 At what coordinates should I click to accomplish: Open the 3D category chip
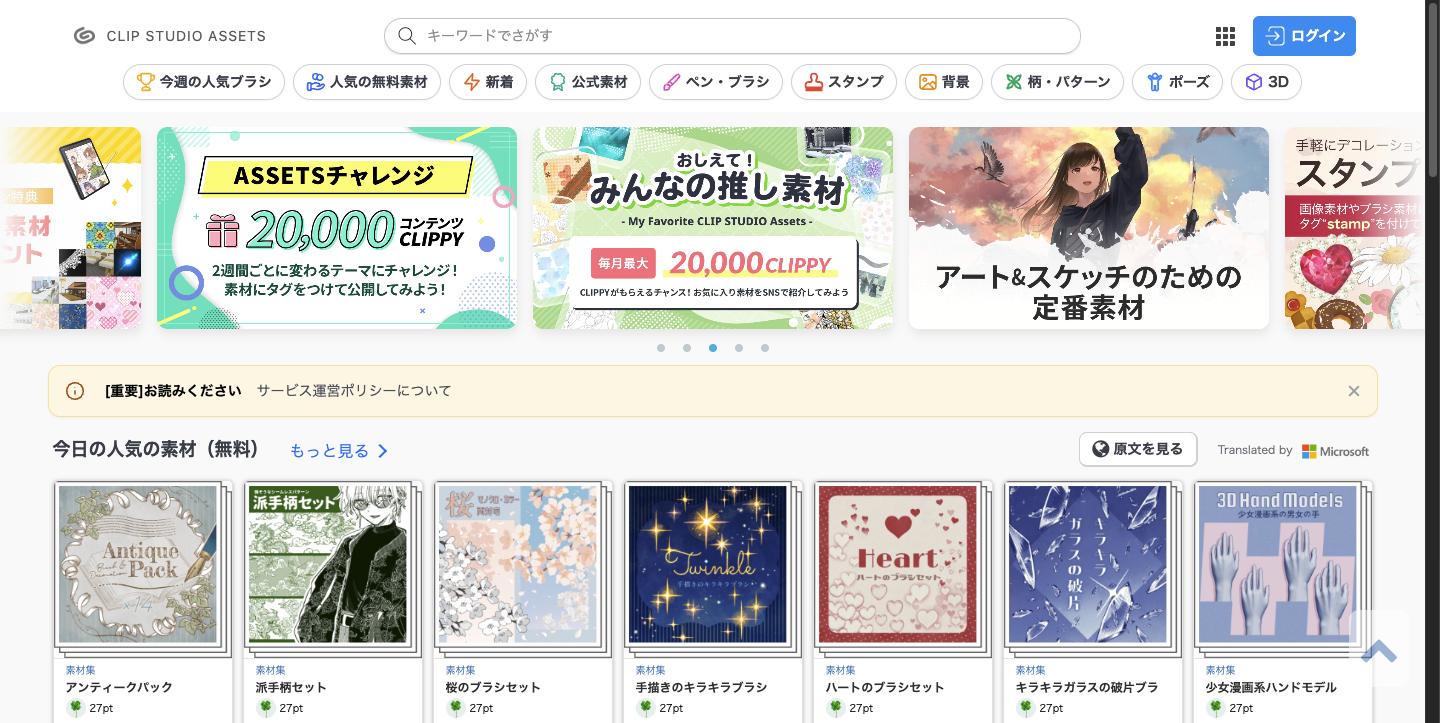(1266, 82)
